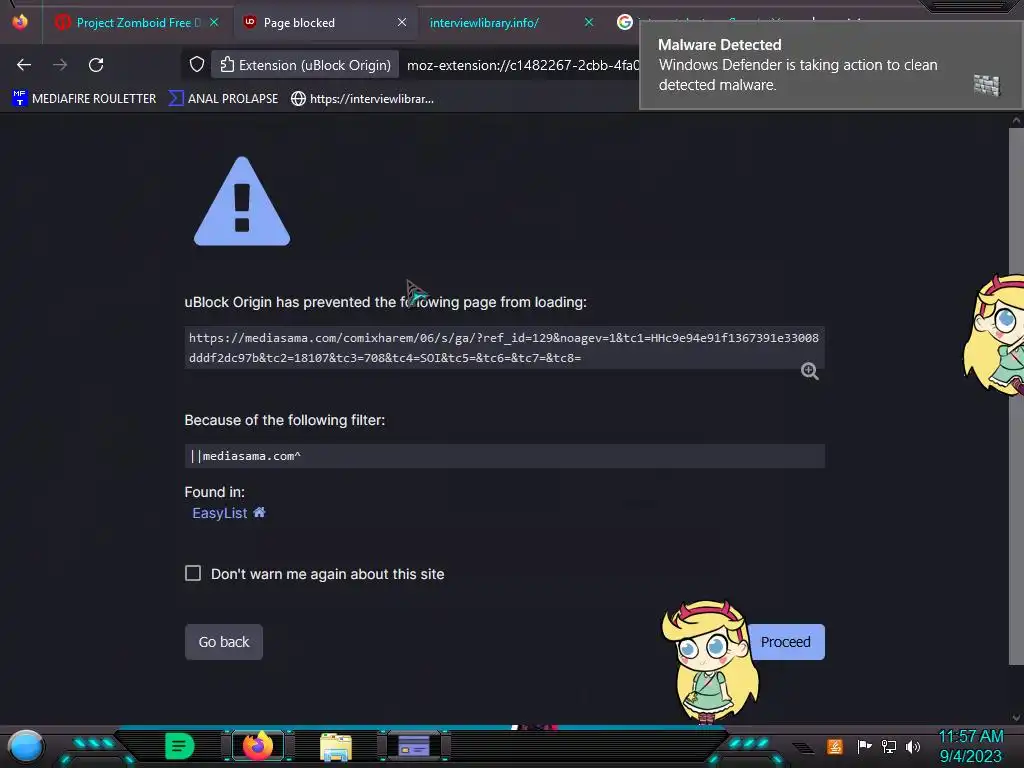Open the green notes app in taskbar
This screenshot has width=1024, height=768.
179,746
